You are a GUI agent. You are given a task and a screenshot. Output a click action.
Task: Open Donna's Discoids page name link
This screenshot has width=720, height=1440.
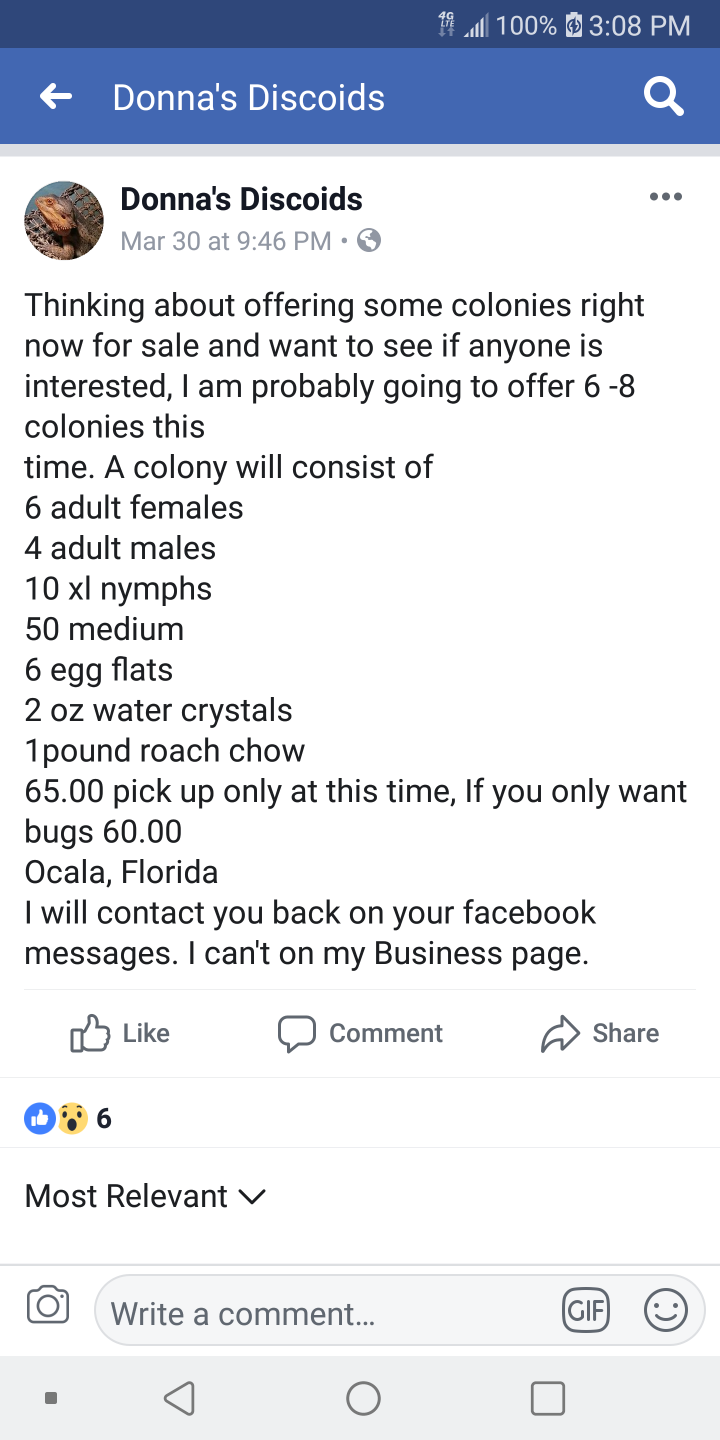241,199
